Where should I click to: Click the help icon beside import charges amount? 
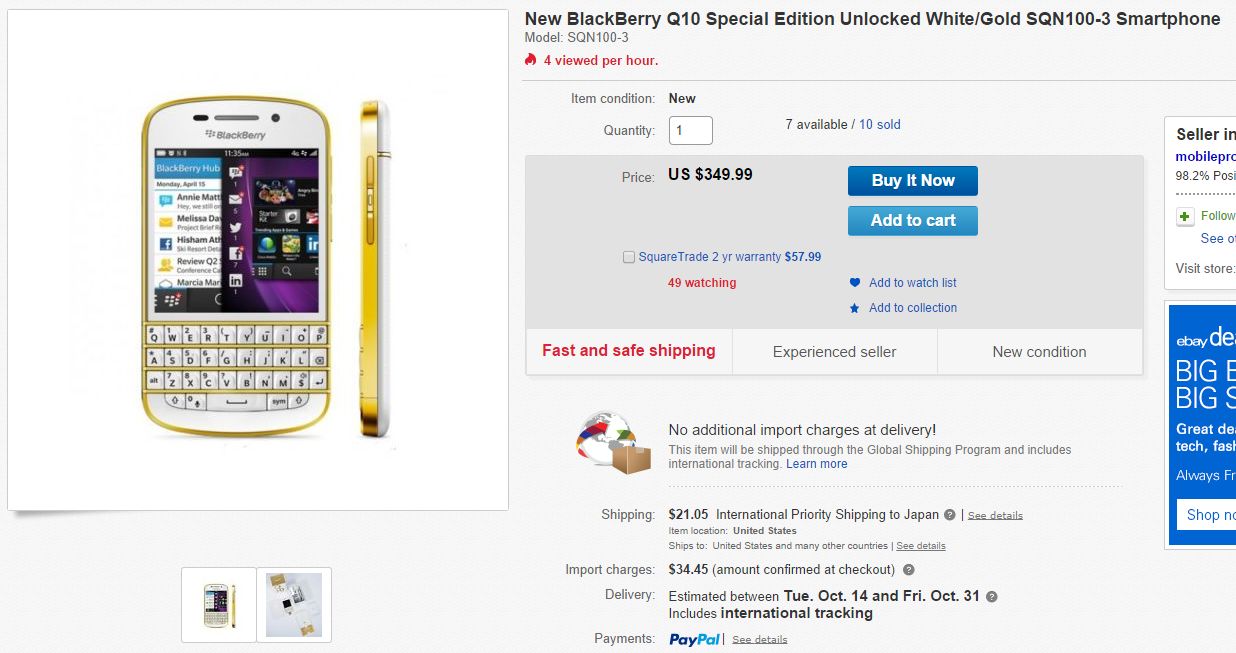(908, 570)
